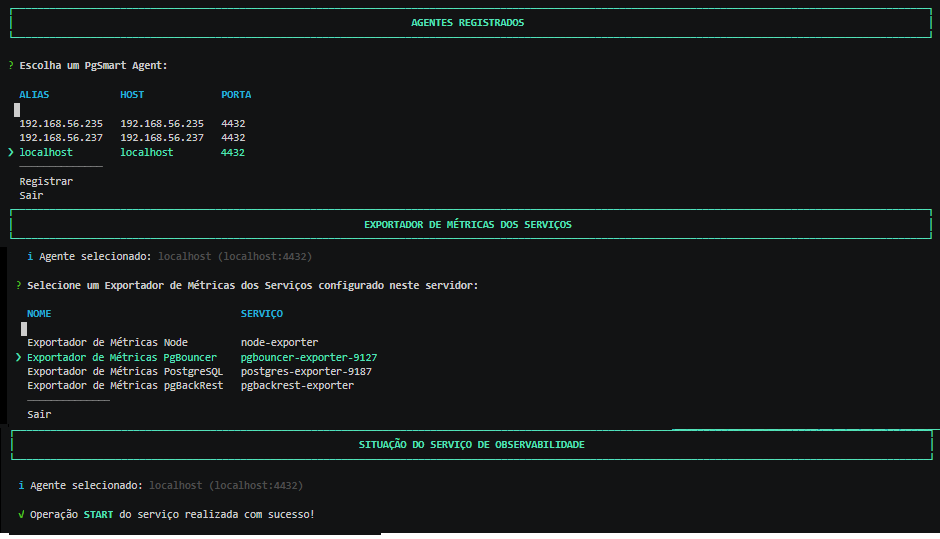Click host value 192.168.56.237
This screenshot has height=539, width=940.
click(162, 138)
